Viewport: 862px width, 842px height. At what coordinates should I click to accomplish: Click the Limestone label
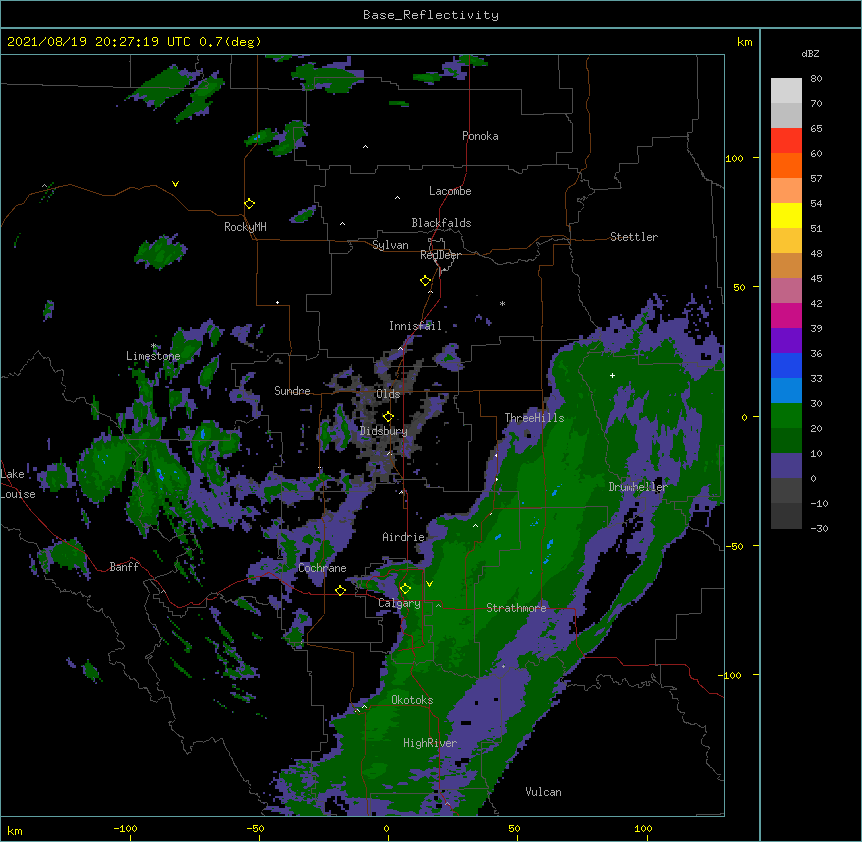tap(153, 356)
